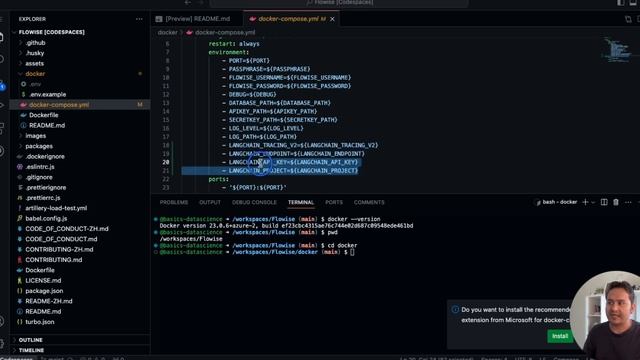Open the .gitignore file
640x360 pixels.
click(39, 177)
